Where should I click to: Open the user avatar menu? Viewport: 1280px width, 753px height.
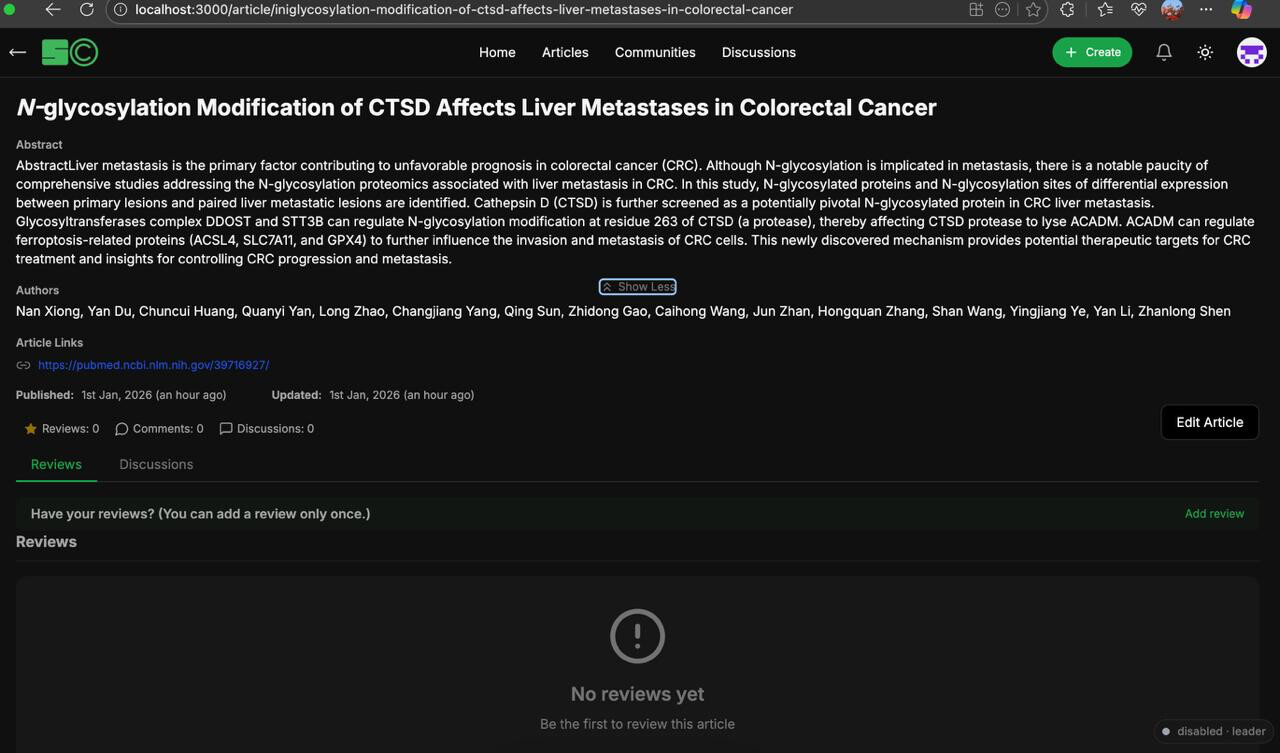coord(1251,52)
